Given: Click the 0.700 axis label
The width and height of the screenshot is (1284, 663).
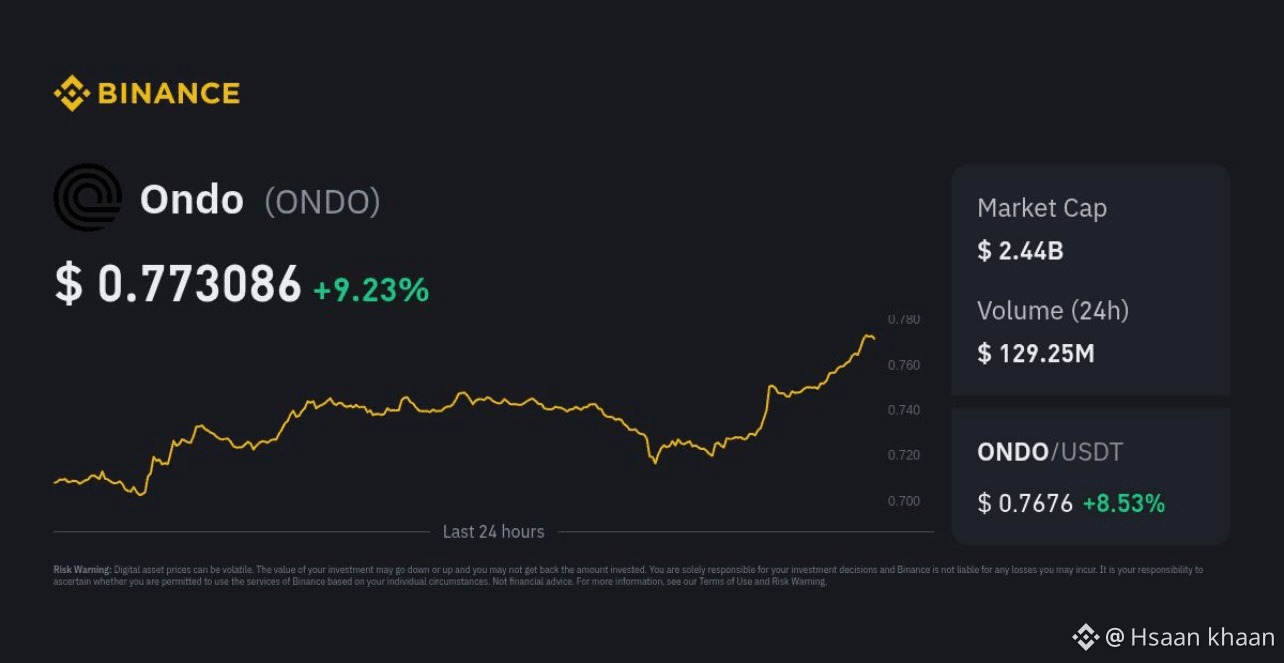Looking at the screenshot, I should [904, 501].
